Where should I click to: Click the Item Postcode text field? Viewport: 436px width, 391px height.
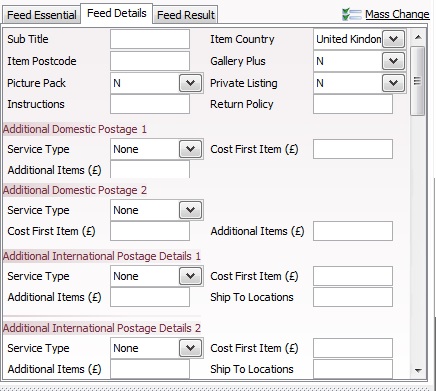click(150, 61)
